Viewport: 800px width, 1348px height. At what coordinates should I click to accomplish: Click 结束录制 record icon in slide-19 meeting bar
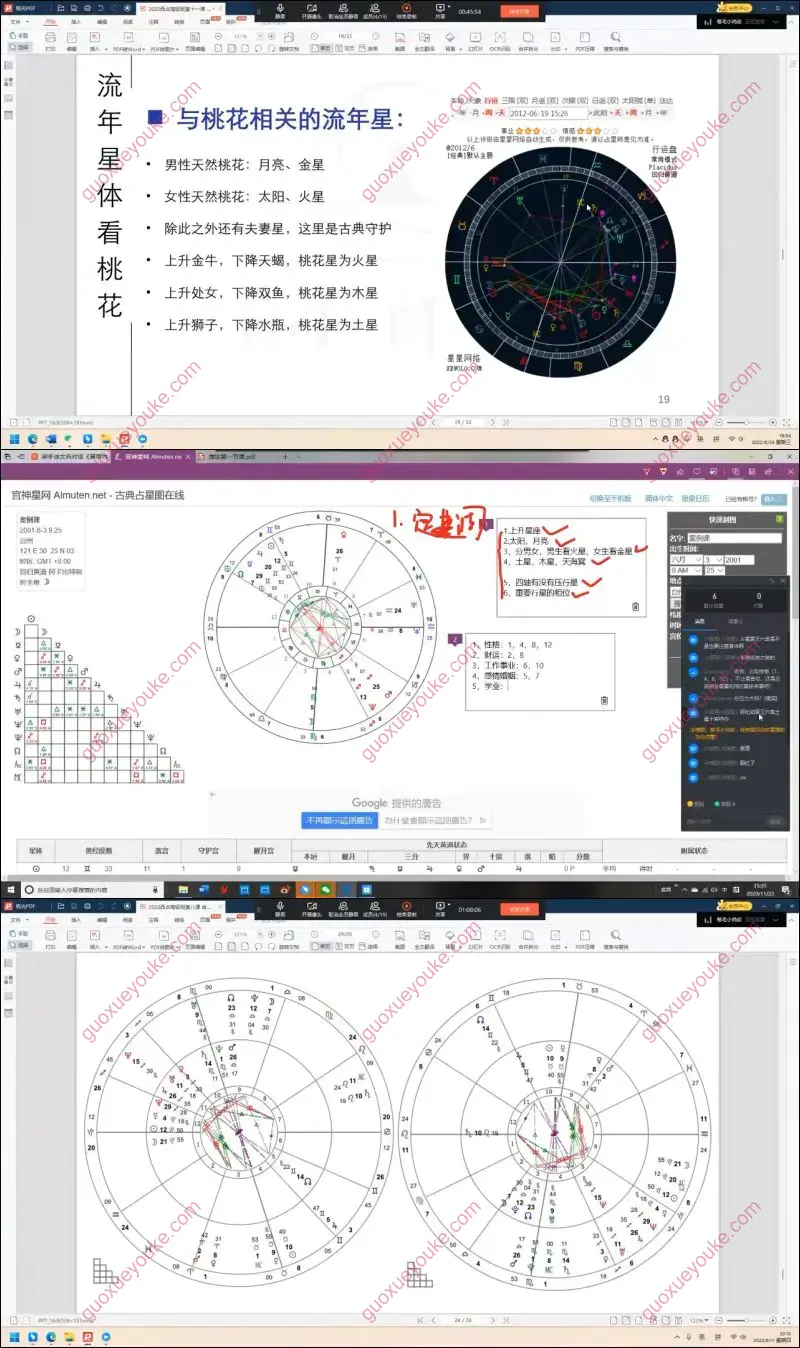point(405,11)
